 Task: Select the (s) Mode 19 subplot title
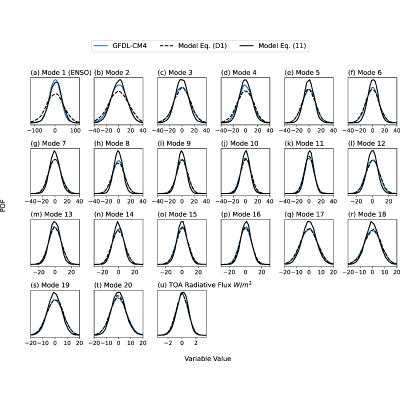coord(50,285)
